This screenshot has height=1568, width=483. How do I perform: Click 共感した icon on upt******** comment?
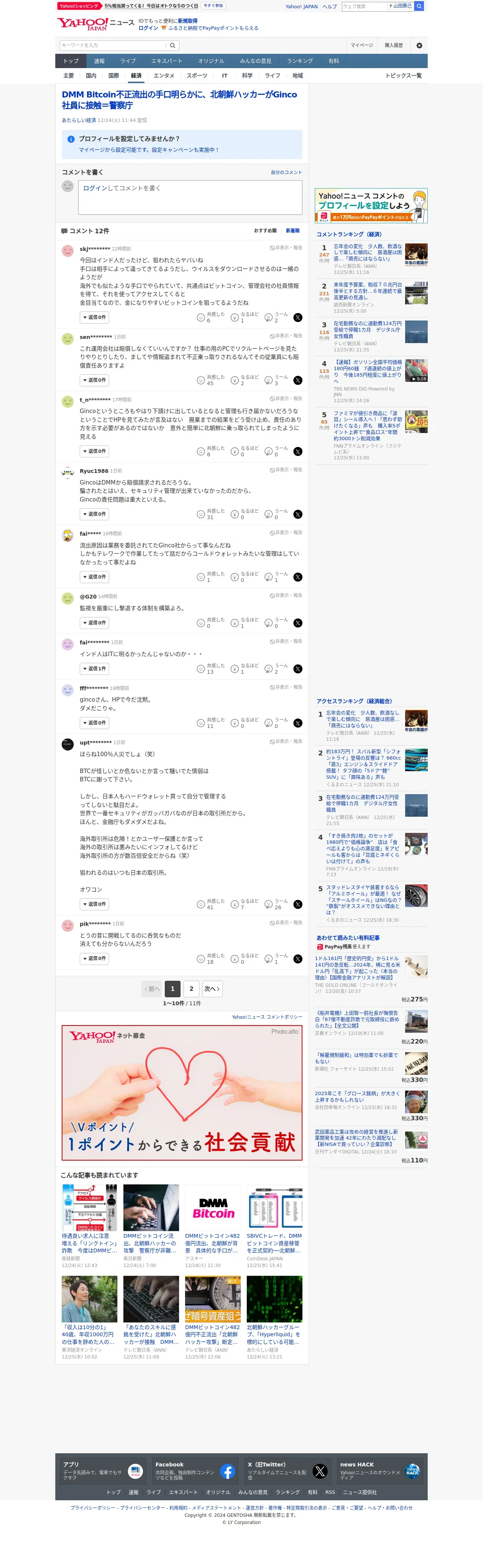(x=201, y=904)
